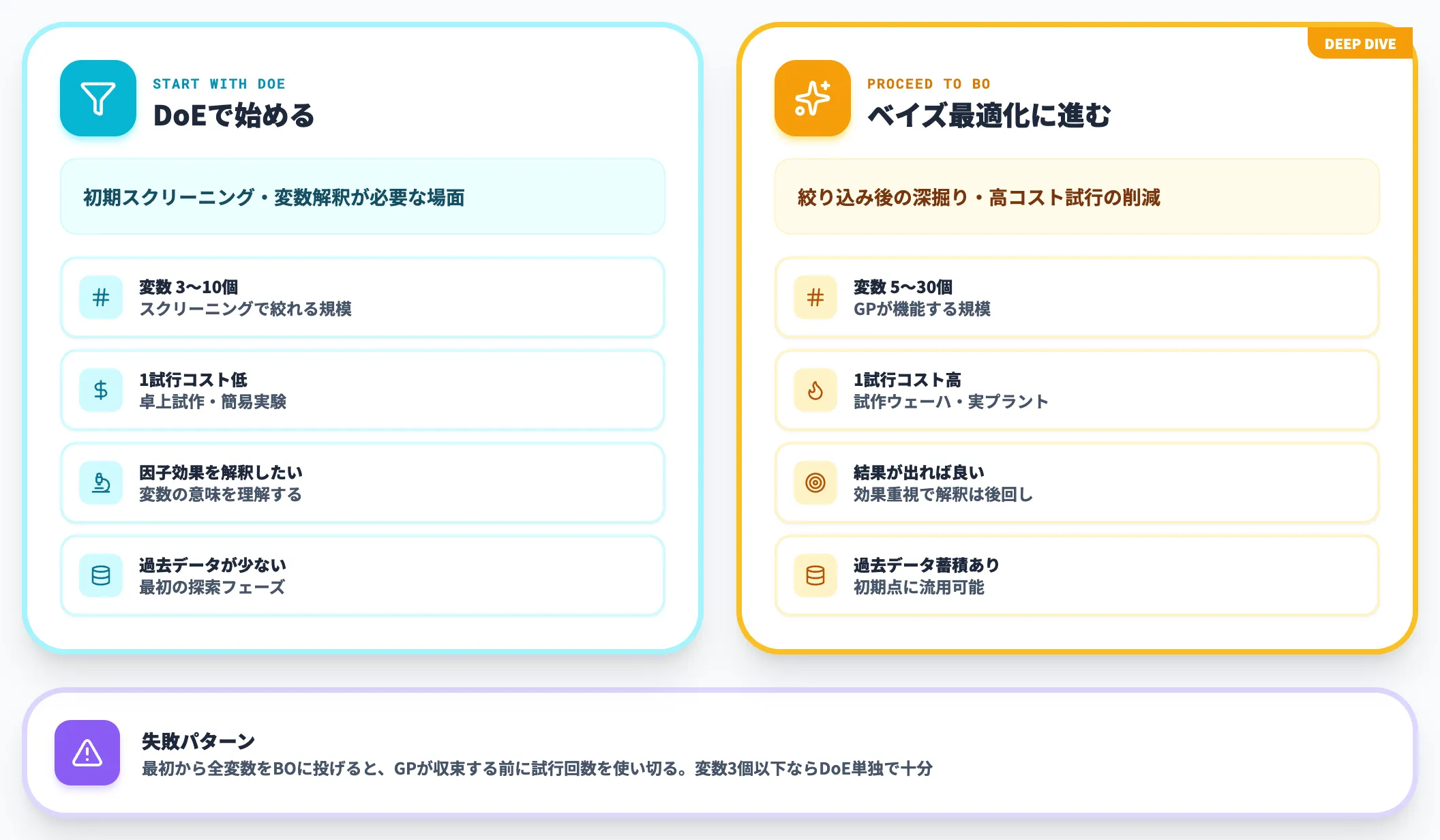Click the 効果重視で解釈は後回し description

pyautogui.click(x=944, y=494)
